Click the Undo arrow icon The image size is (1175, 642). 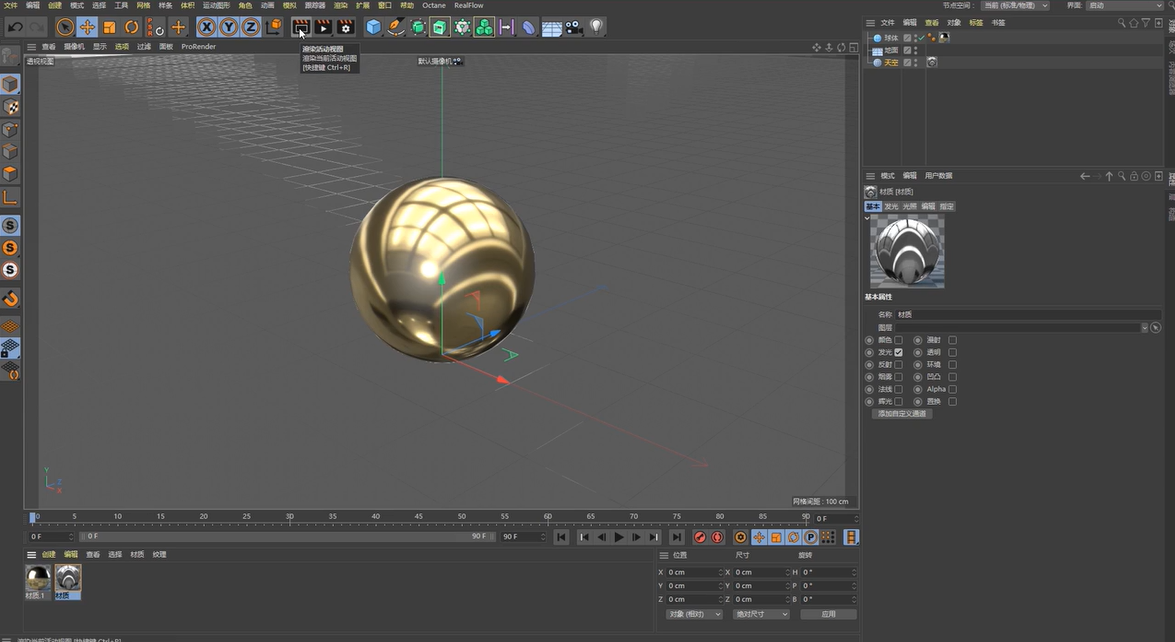(x=15, y=28)
